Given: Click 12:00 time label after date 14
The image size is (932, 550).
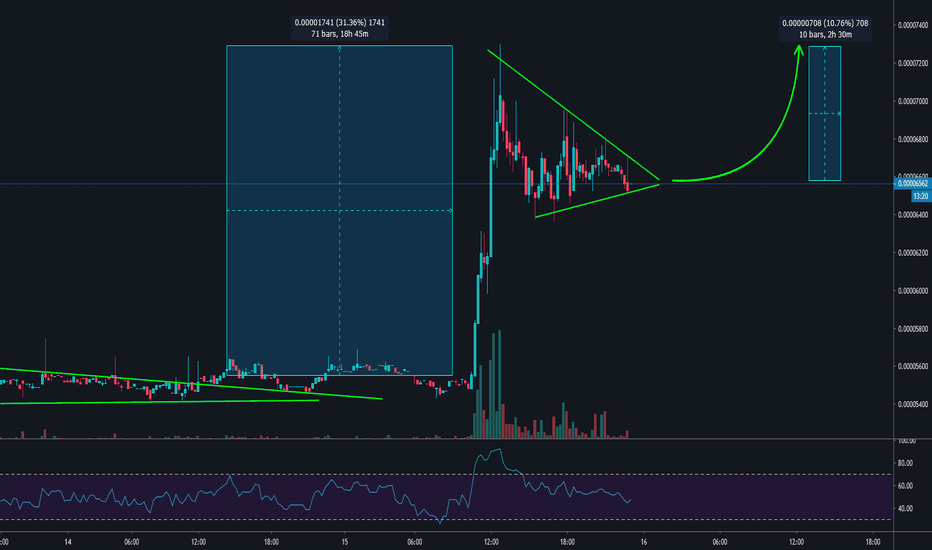Looking at the screenshot, I should pos(199,542).
